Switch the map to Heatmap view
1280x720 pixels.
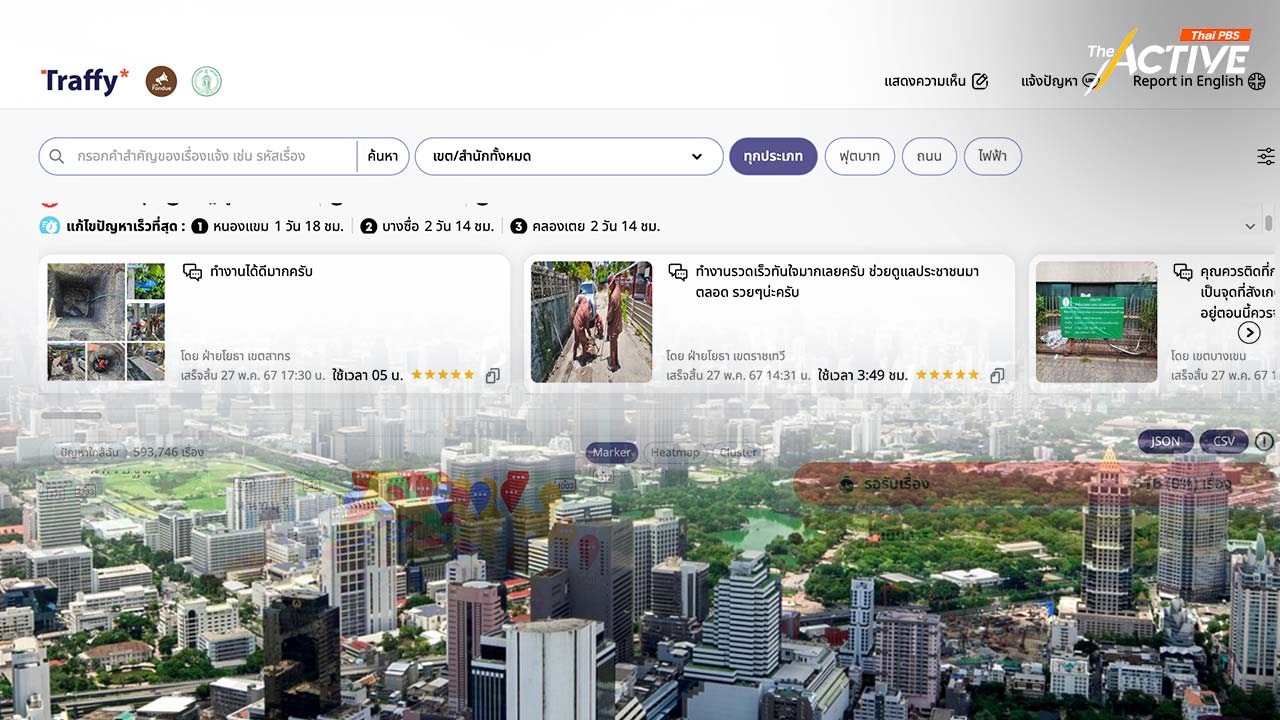[x=675, y=452]
